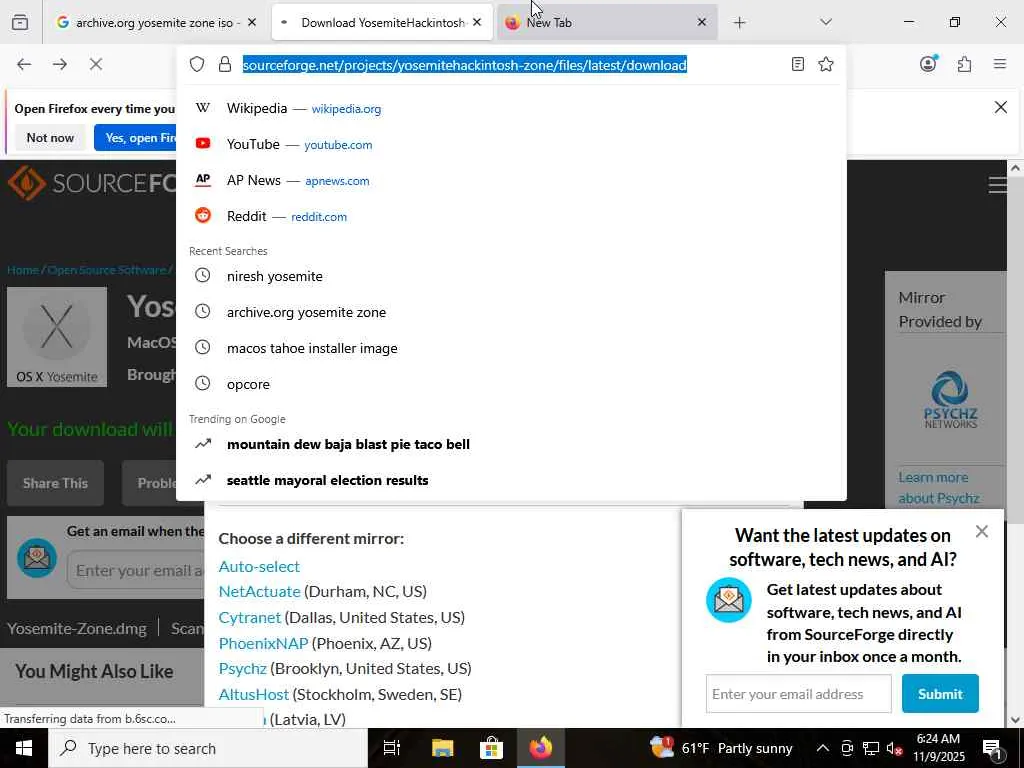Pick trending mountain dew baja blast search
This screenshot has width=1024, height=768.
511,444
